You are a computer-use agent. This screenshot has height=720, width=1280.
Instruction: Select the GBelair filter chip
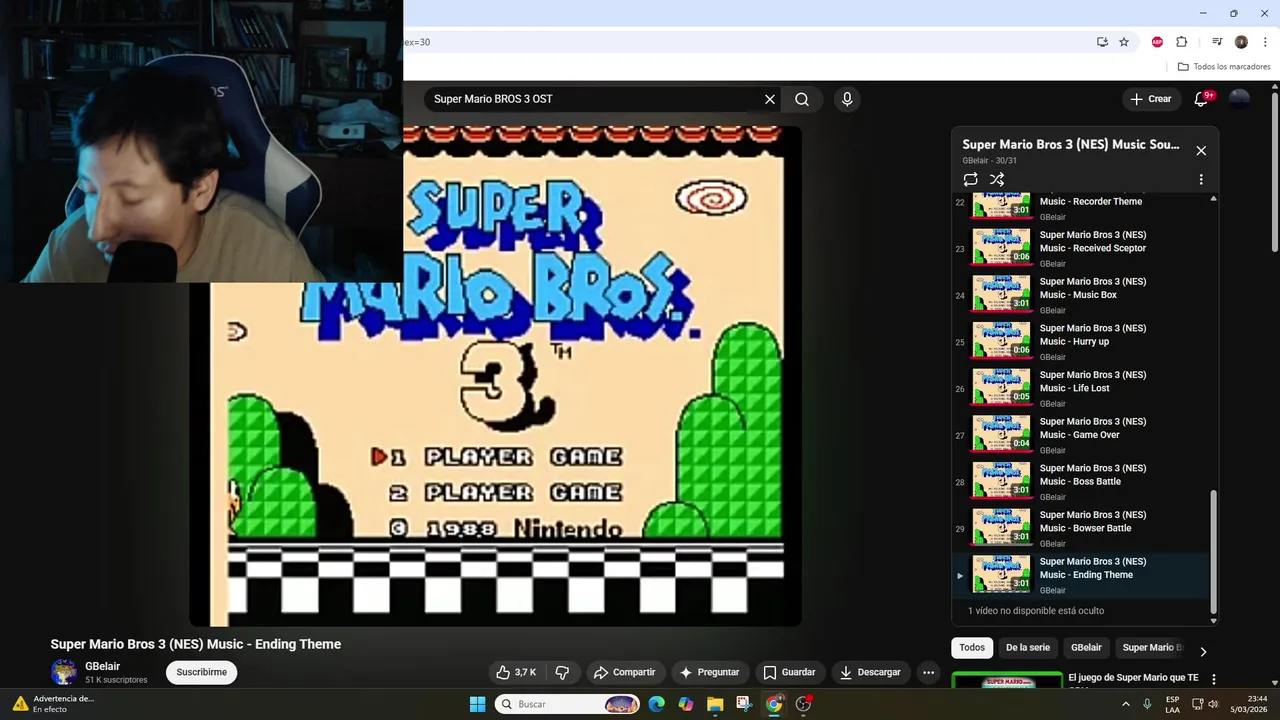(1086, 648)
